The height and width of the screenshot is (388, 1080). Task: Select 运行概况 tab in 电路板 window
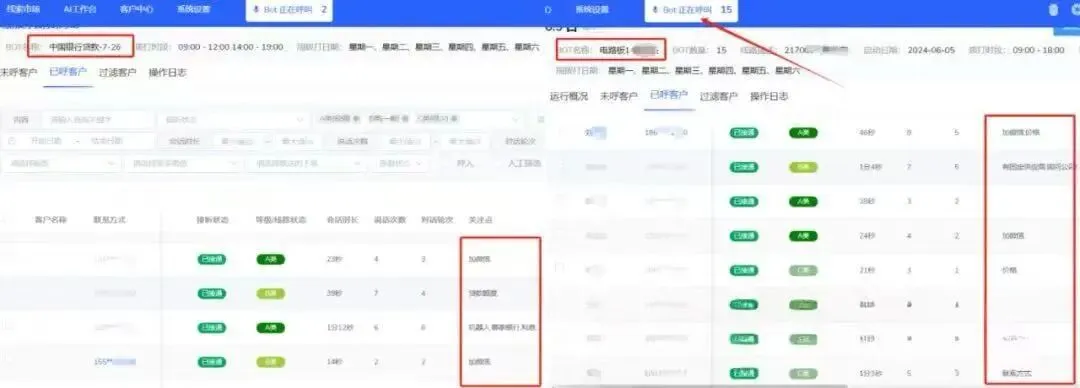coord(569,96)
